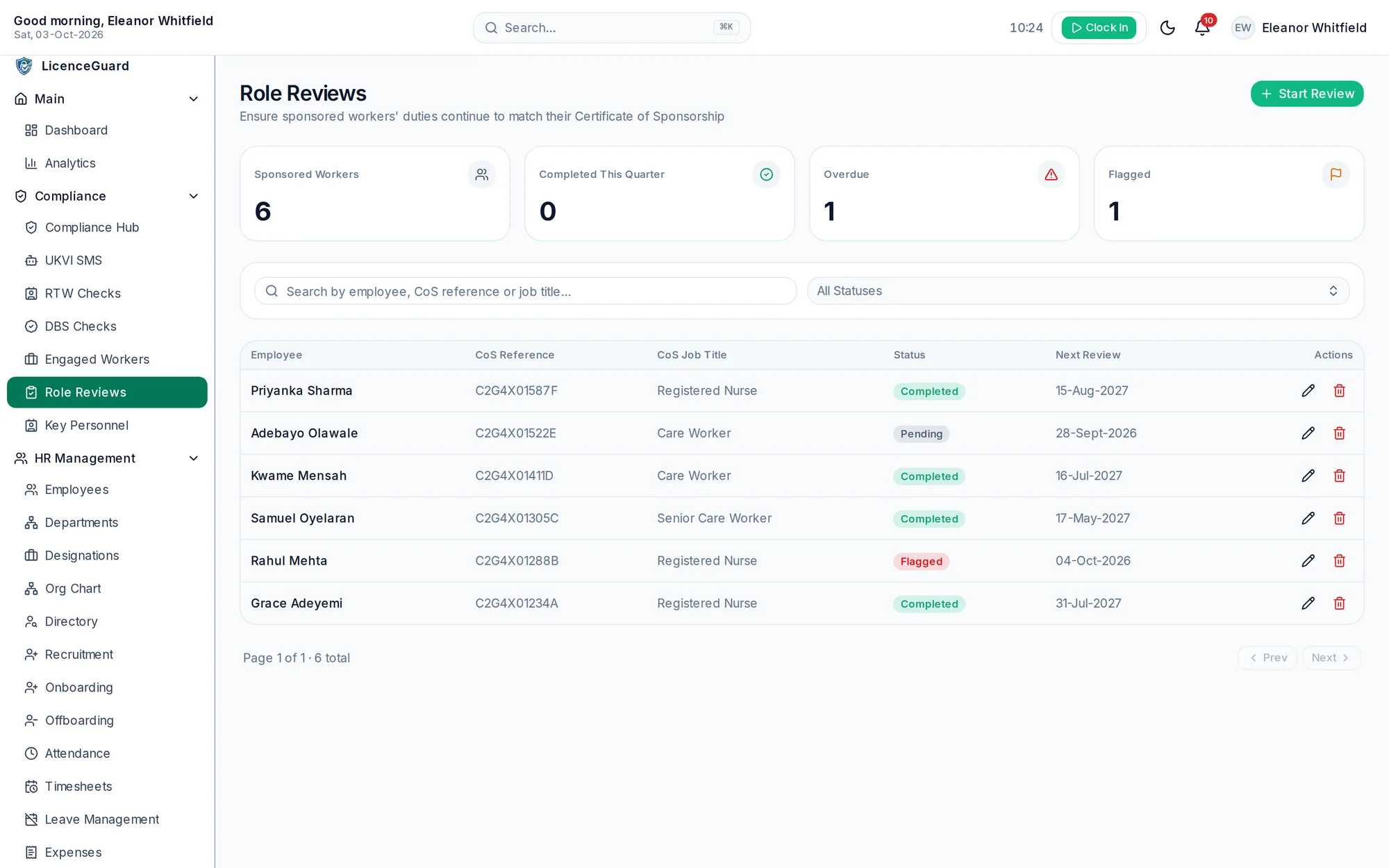Delete Grace Adeyemi's review

tap(1340, 603)
